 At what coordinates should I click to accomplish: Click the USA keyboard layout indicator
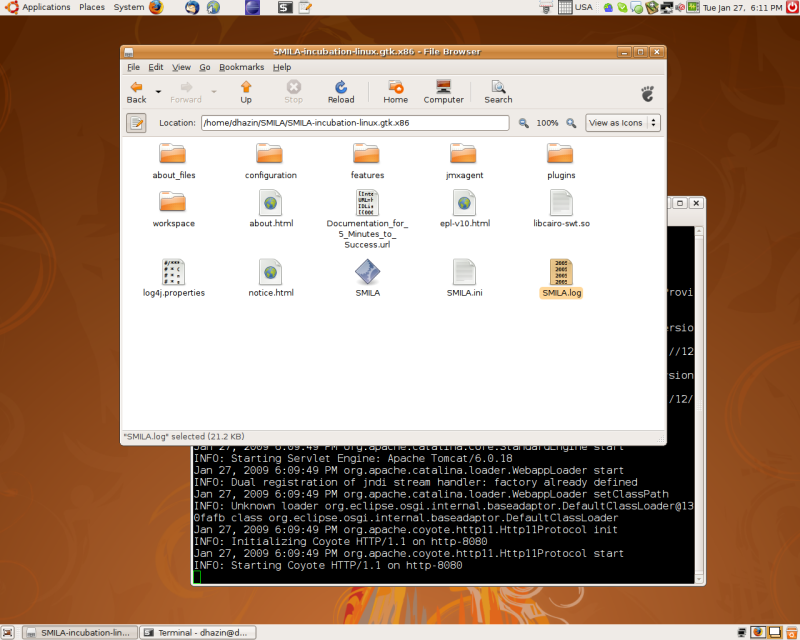[583, 7]
